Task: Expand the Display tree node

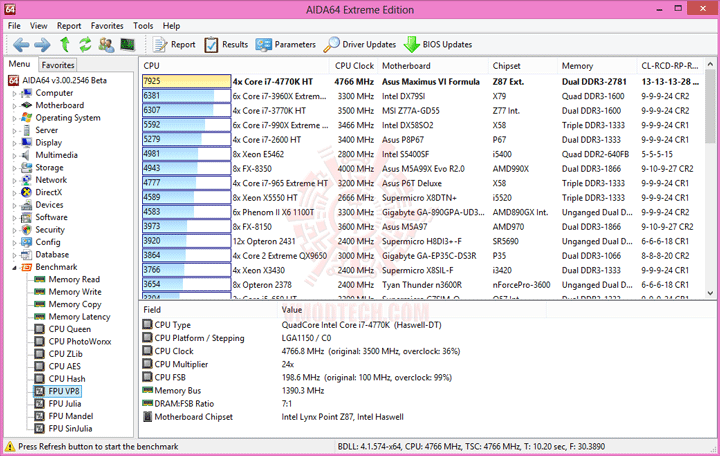Action: (x=14, y=143)
